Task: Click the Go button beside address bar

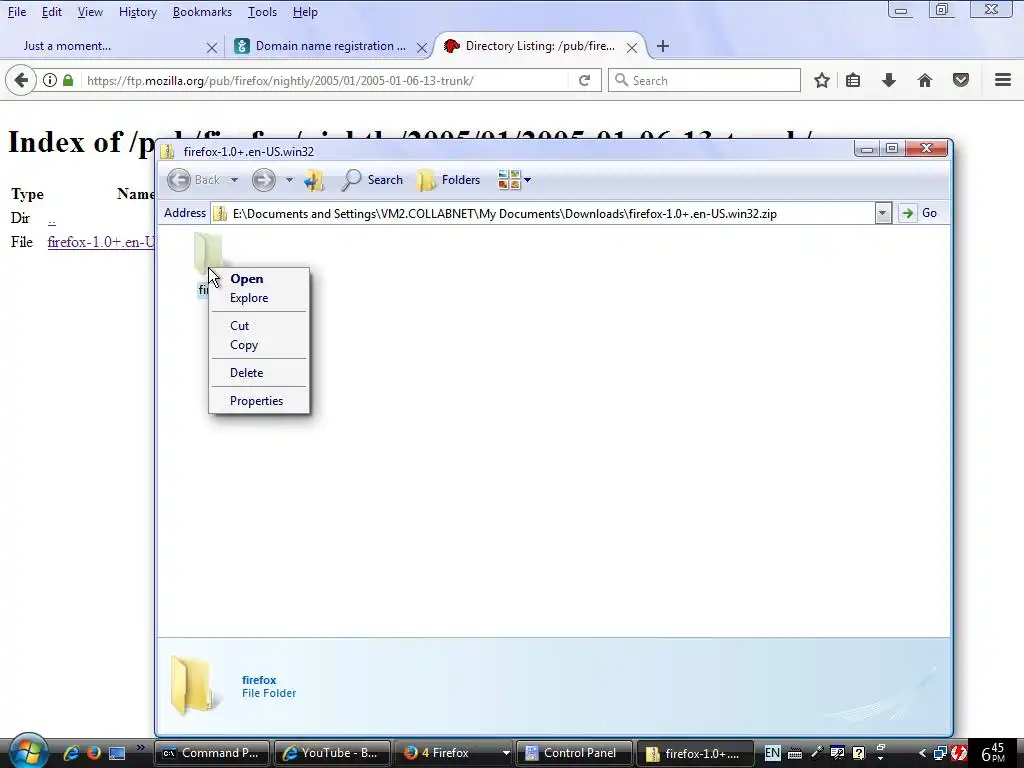Action: (x=918, y=213)
